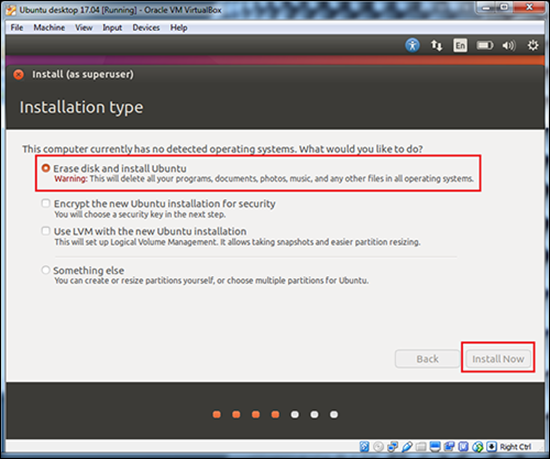Click the video capture status icon

coord(449,447)
